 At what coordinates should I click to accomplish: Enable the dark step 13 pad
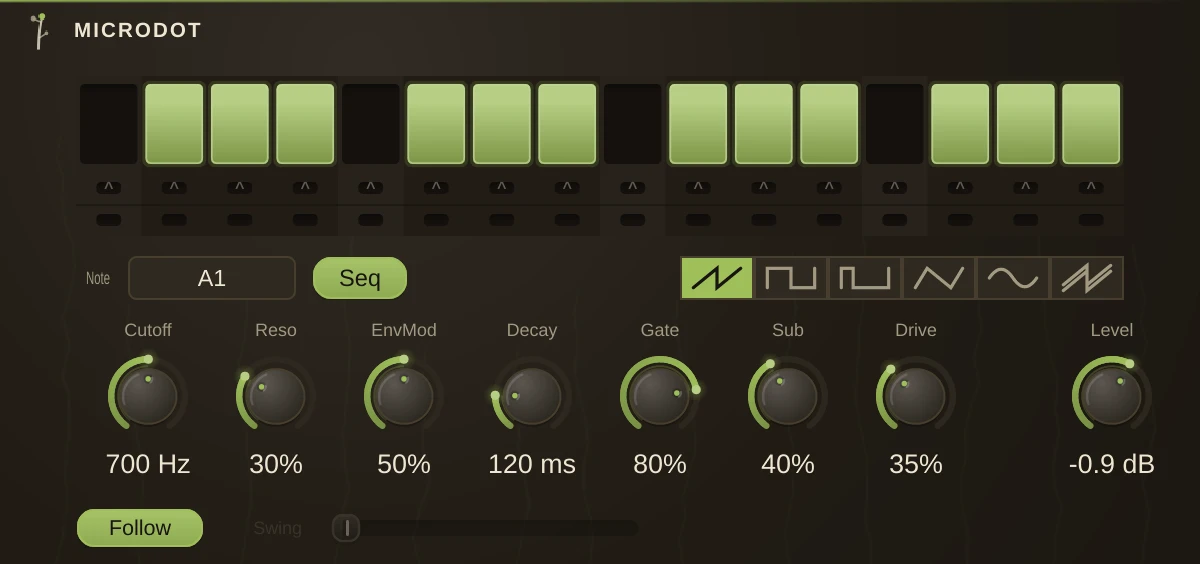(x=895, y=124)
